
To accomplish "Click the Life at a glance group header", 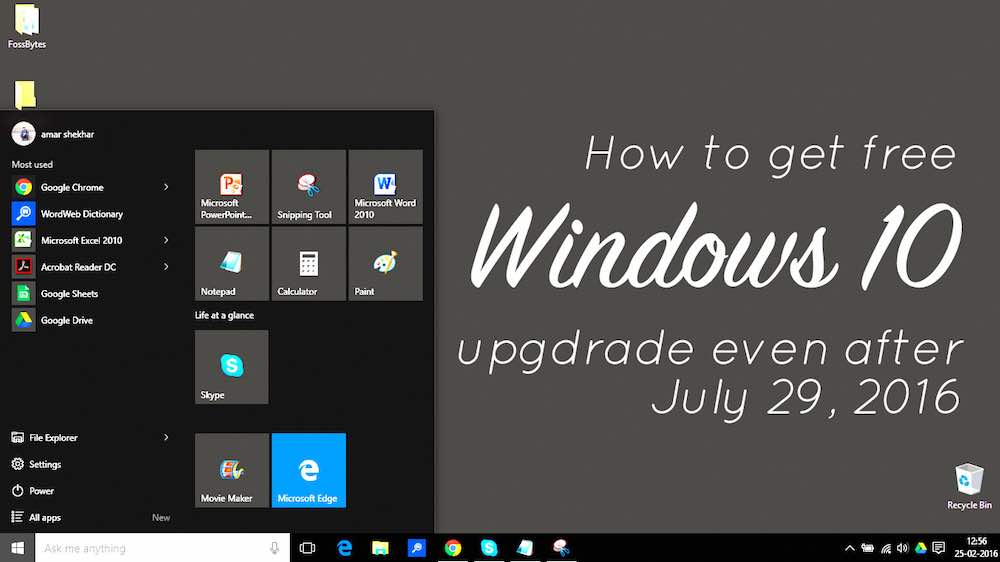I will (224, 315).
